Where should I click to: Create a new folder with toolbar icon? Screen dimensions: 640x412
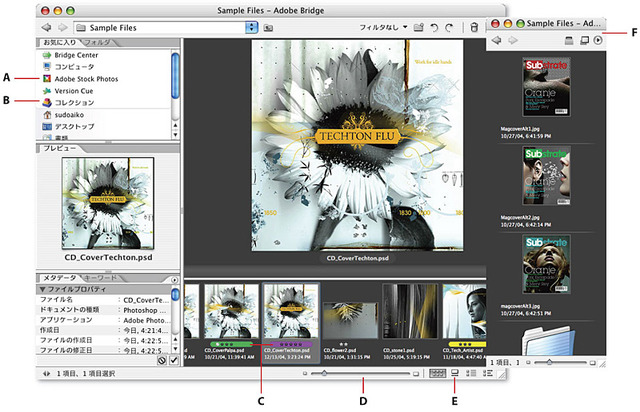(x=418, y=28)
